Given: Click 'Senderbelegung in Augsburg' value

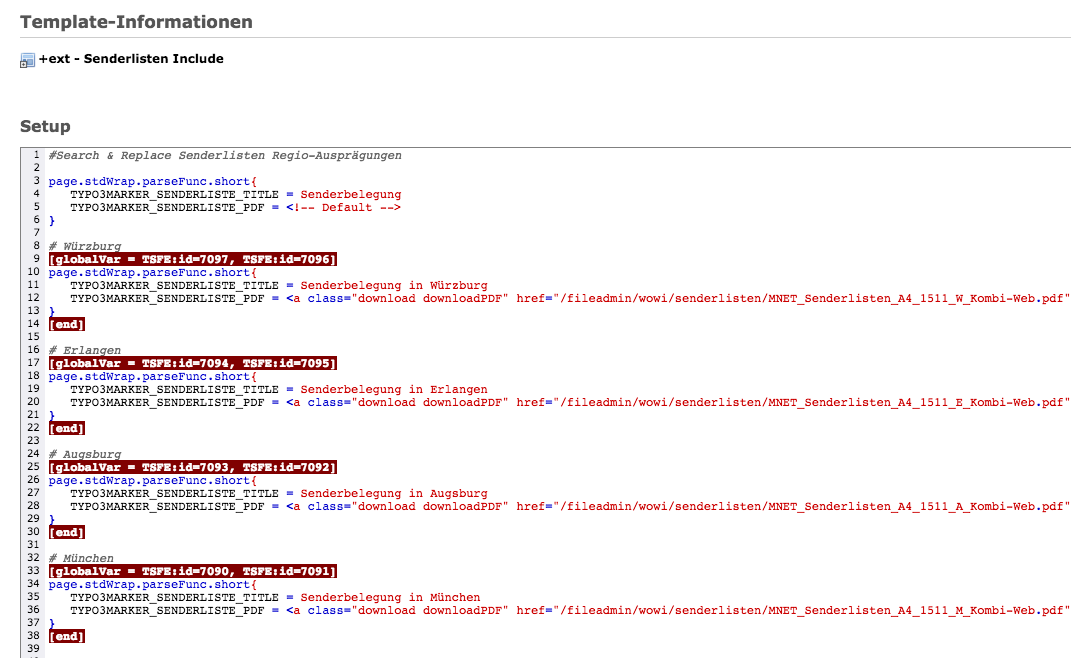Looking at the screenshot, I should tap(394, 493).
